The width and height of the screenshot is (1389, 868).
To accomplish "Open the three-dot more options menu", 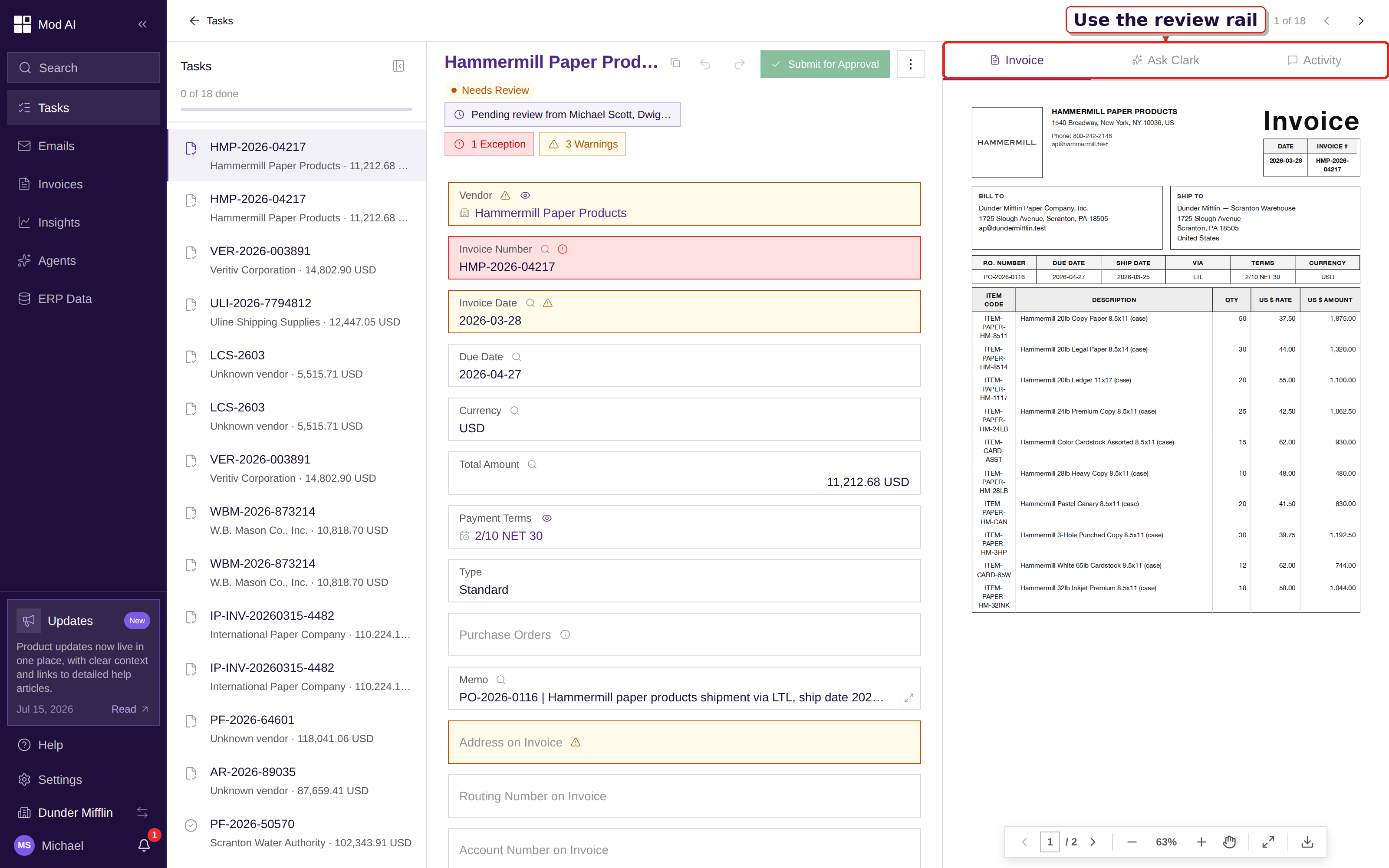I will [x=910, y=64].
